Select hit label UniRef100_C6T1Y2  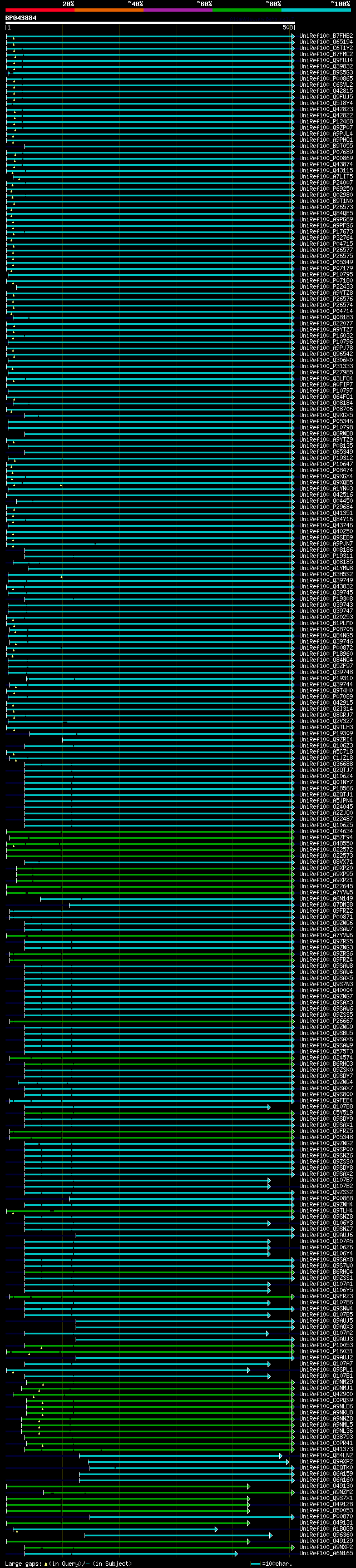[x=325, y=48]
